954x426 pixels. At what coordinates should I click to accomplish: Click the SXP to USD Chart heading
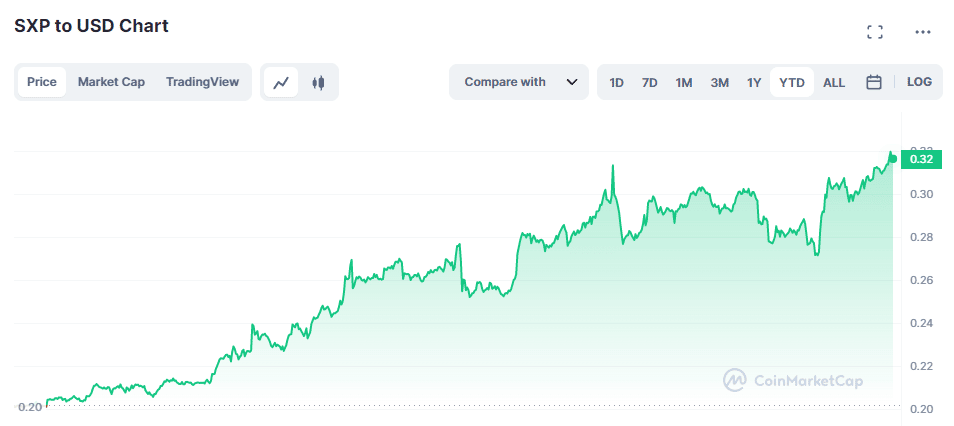click(x=91, y=26)
